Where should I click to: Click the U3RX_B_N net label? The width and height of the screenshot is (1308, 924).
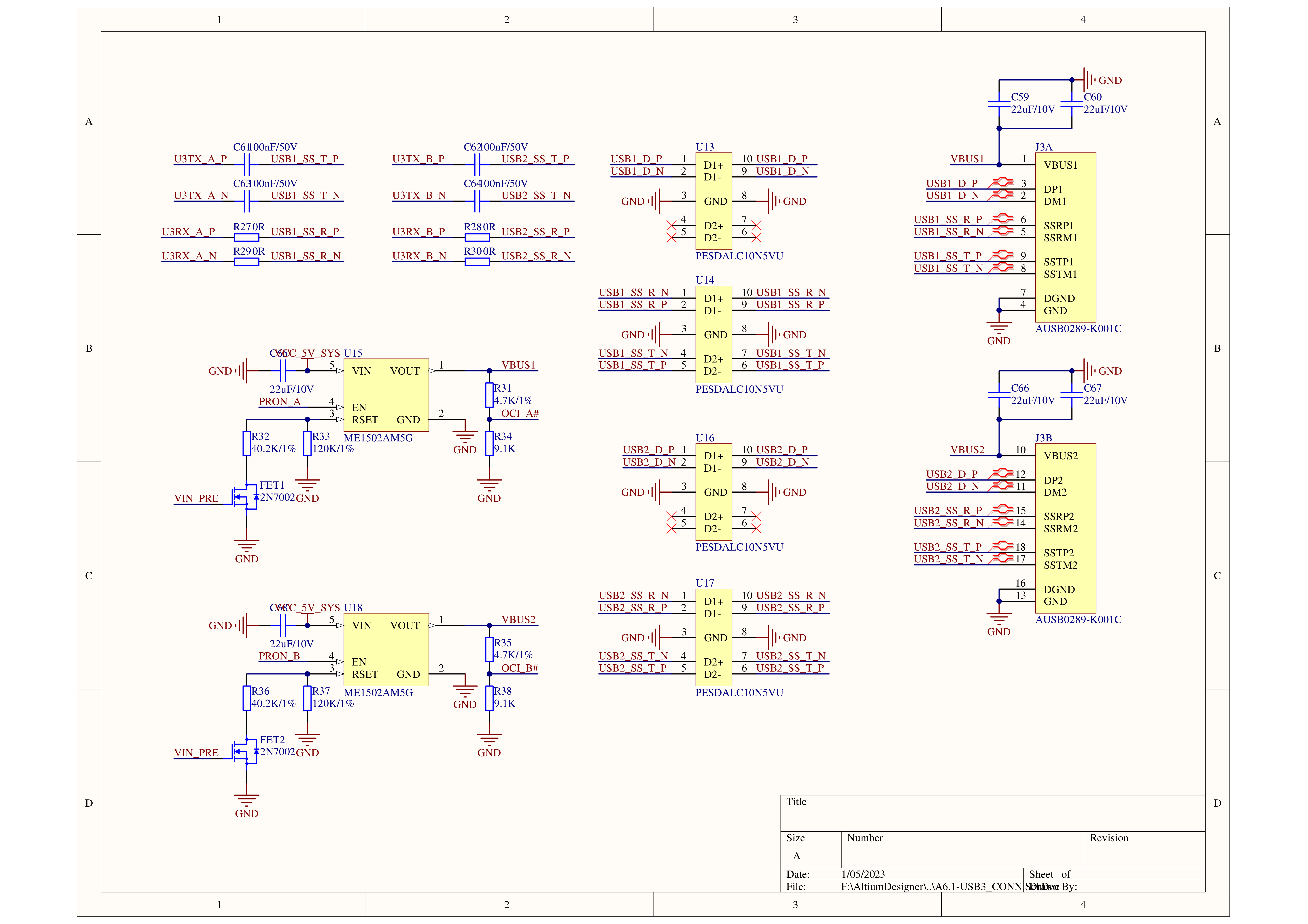[x=419, y=256]
